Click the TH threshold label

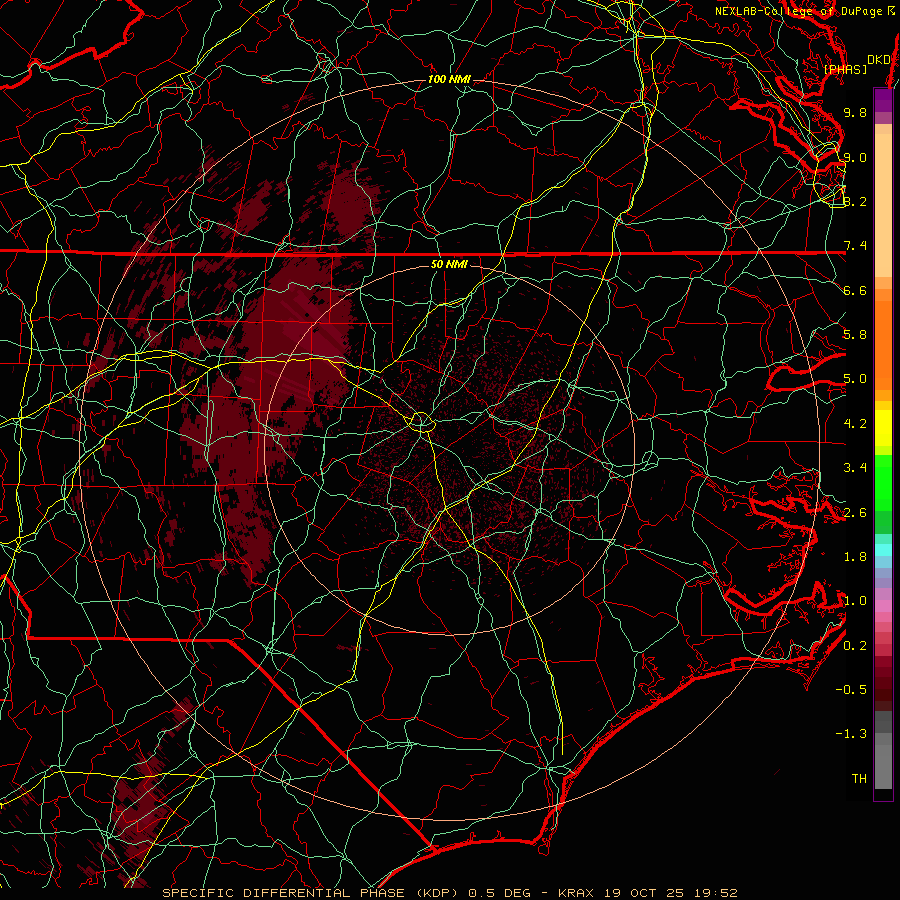pyautogui.click(x=859, y=779)
